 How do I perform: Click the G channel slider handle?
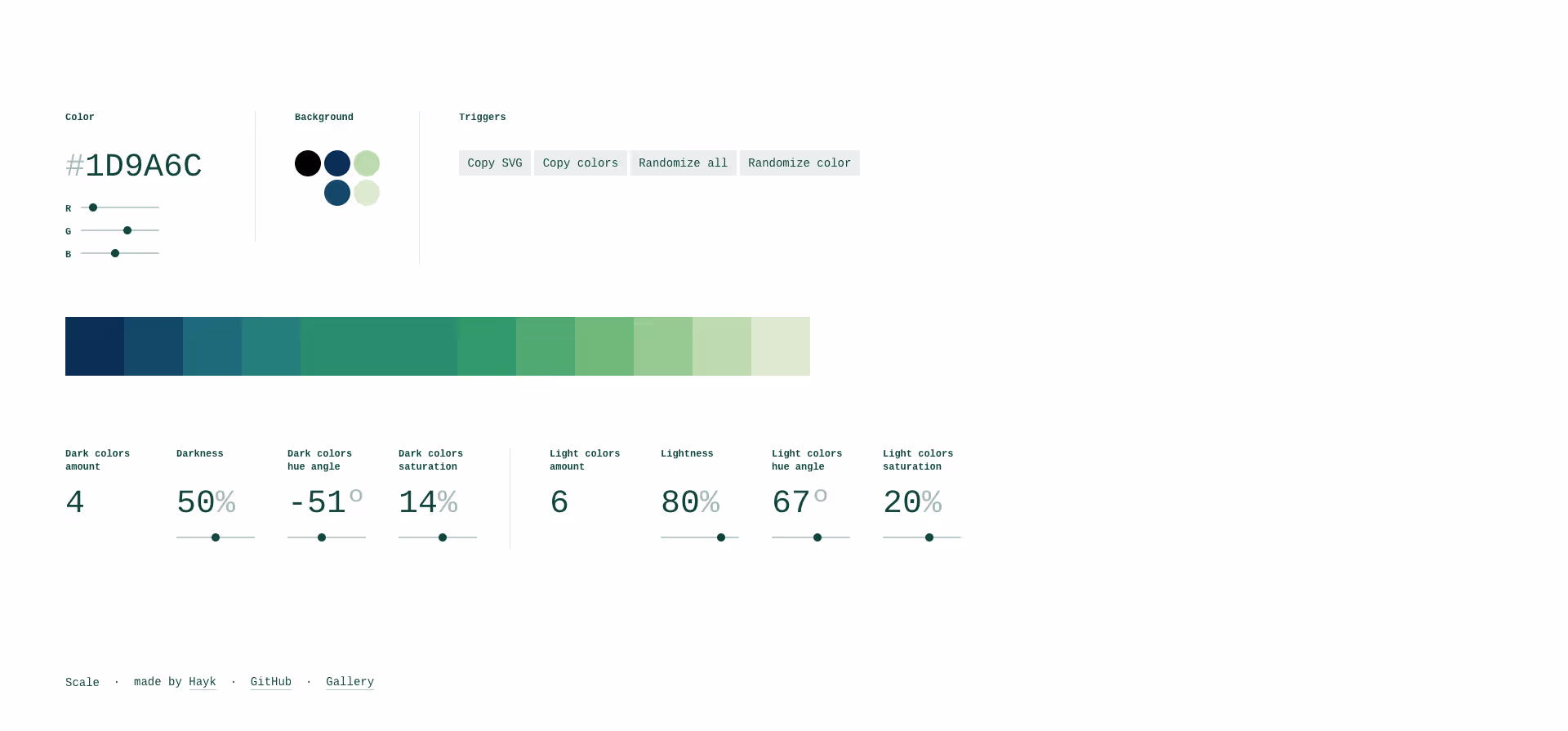127,230
